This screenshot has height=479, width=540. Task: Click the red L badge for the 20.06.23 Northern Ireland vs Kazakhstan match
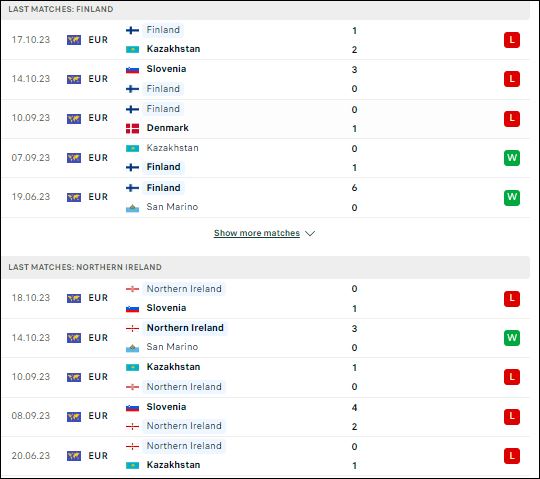coord(512,456)
